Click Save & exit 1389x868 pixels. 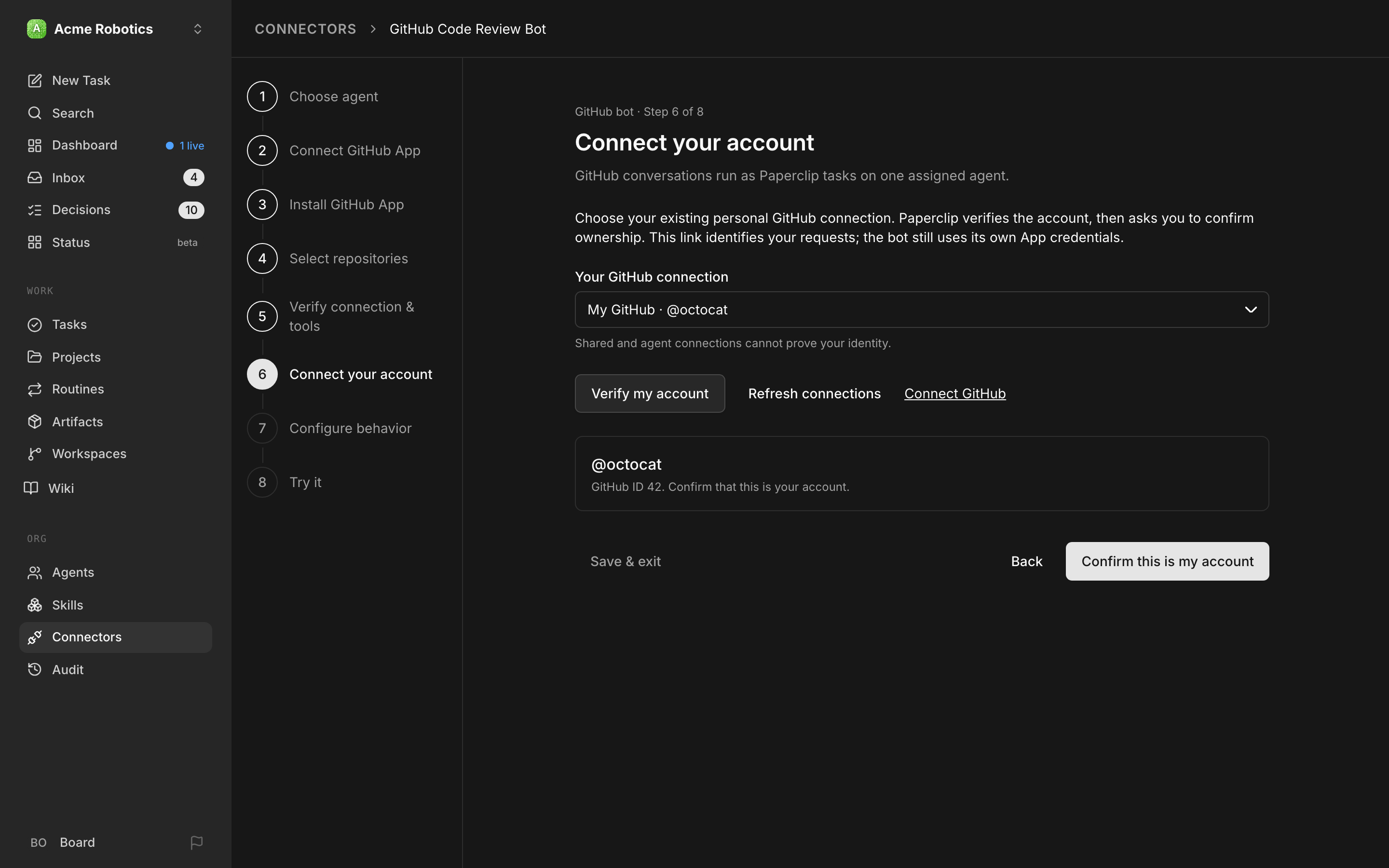626,561
